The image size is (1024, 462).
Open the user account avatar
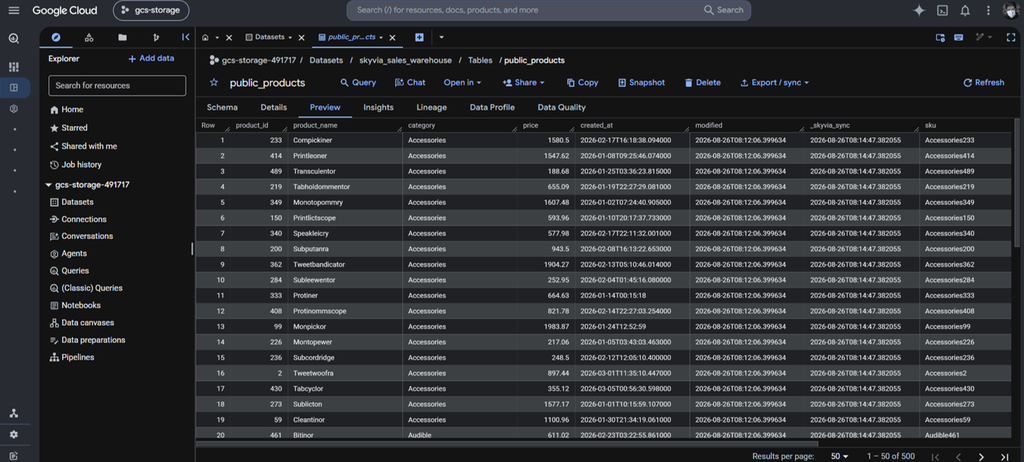tap(1010, 10)
